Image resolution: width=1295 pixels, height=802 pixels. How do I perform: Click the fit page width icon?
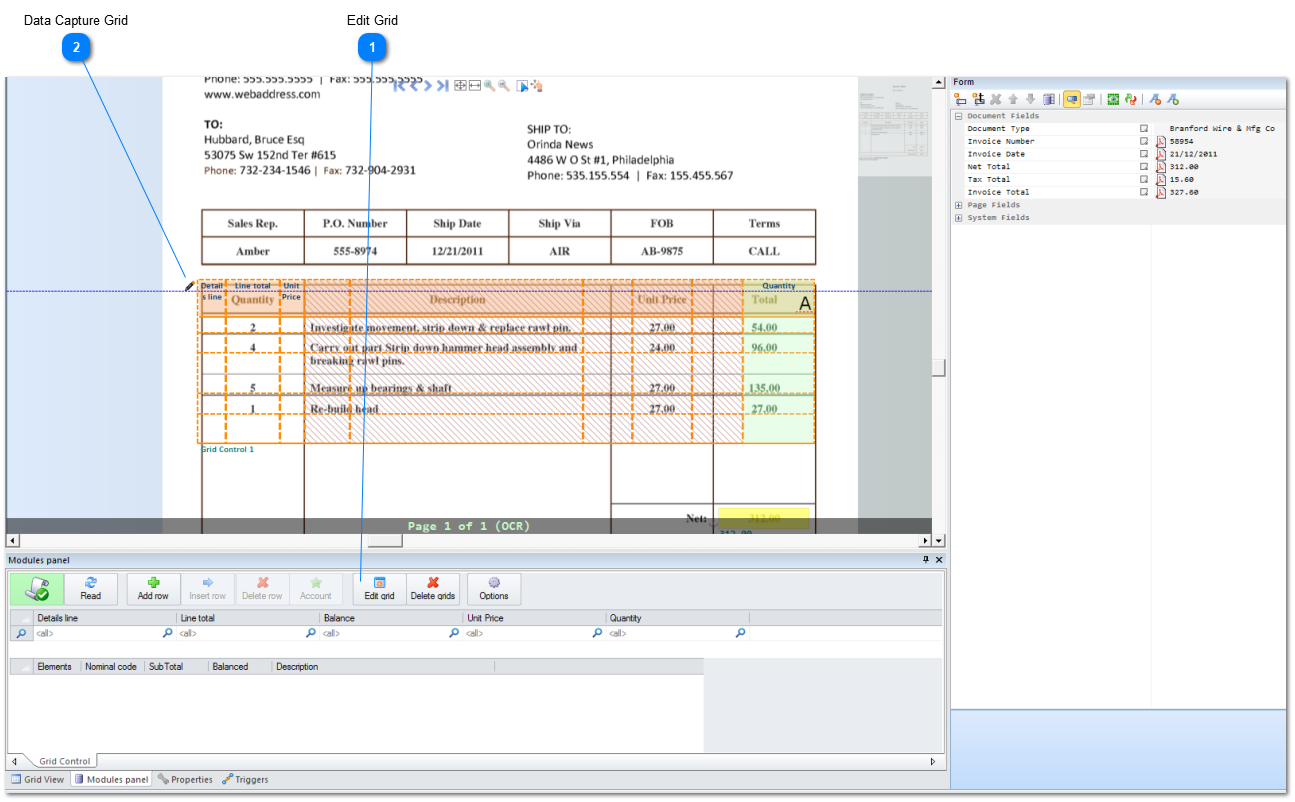(x=477, y=85)
